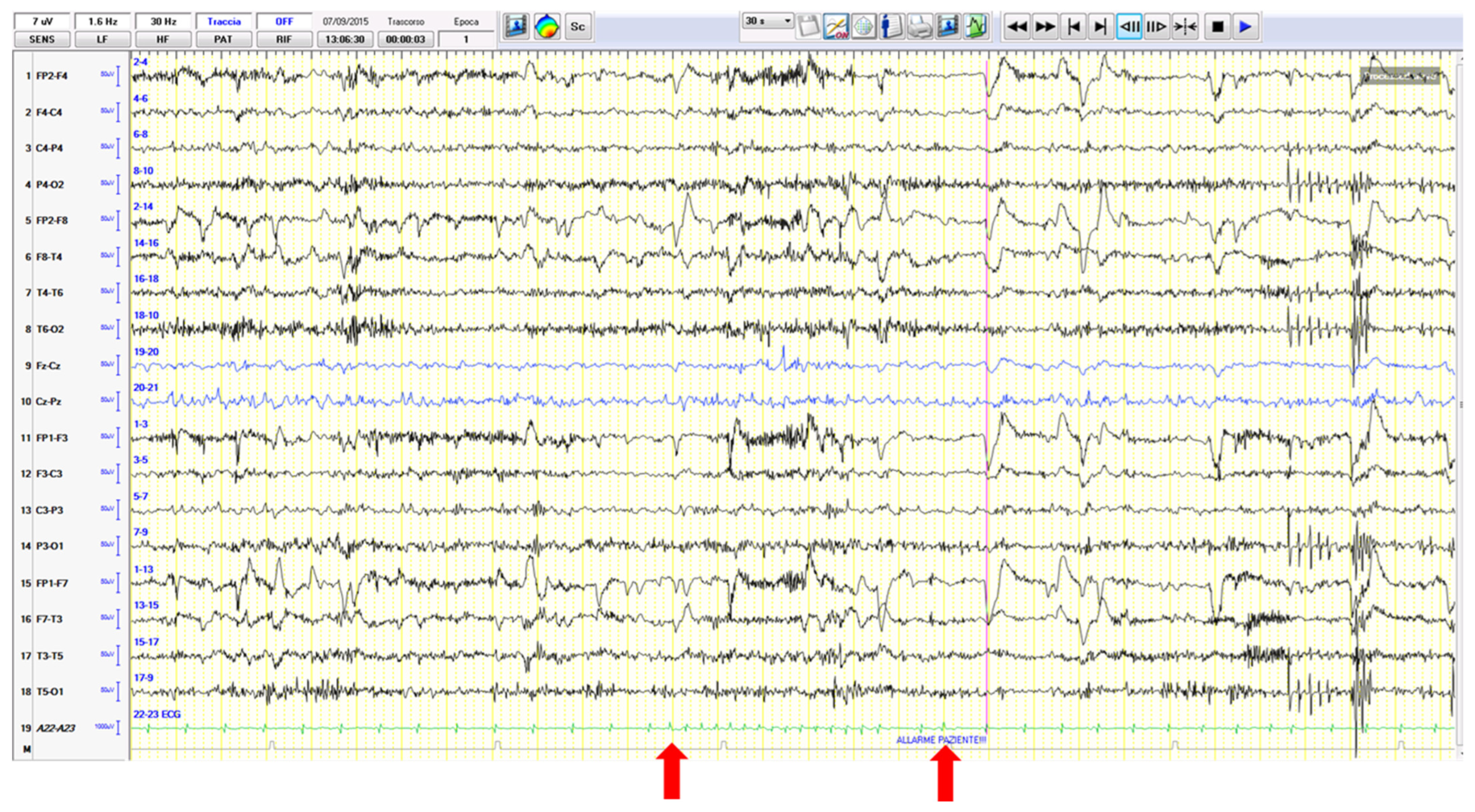Click the electrode montage head grid icon

(864, 27)
